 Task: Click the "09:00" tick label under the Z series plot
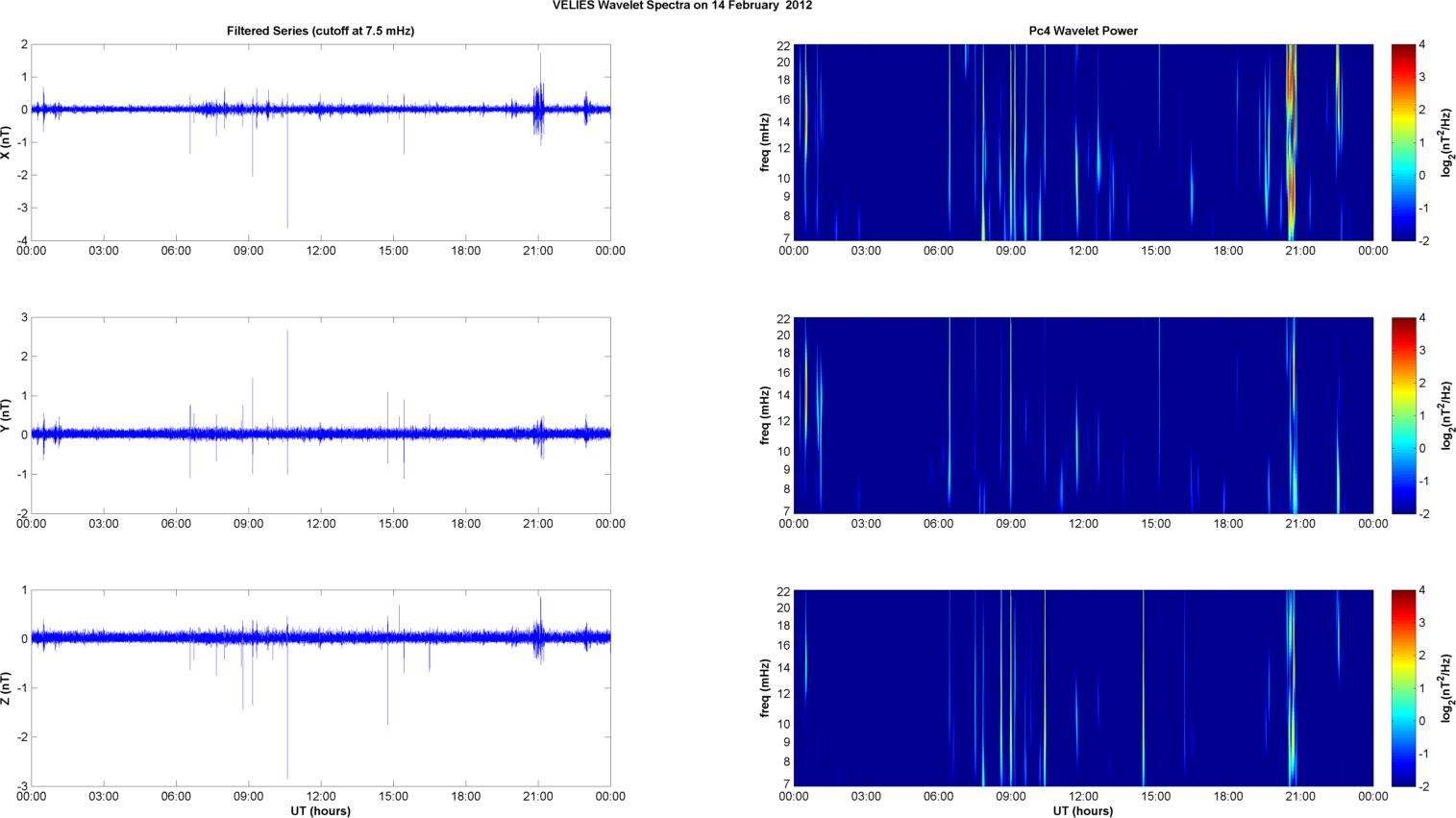point(249,797)
